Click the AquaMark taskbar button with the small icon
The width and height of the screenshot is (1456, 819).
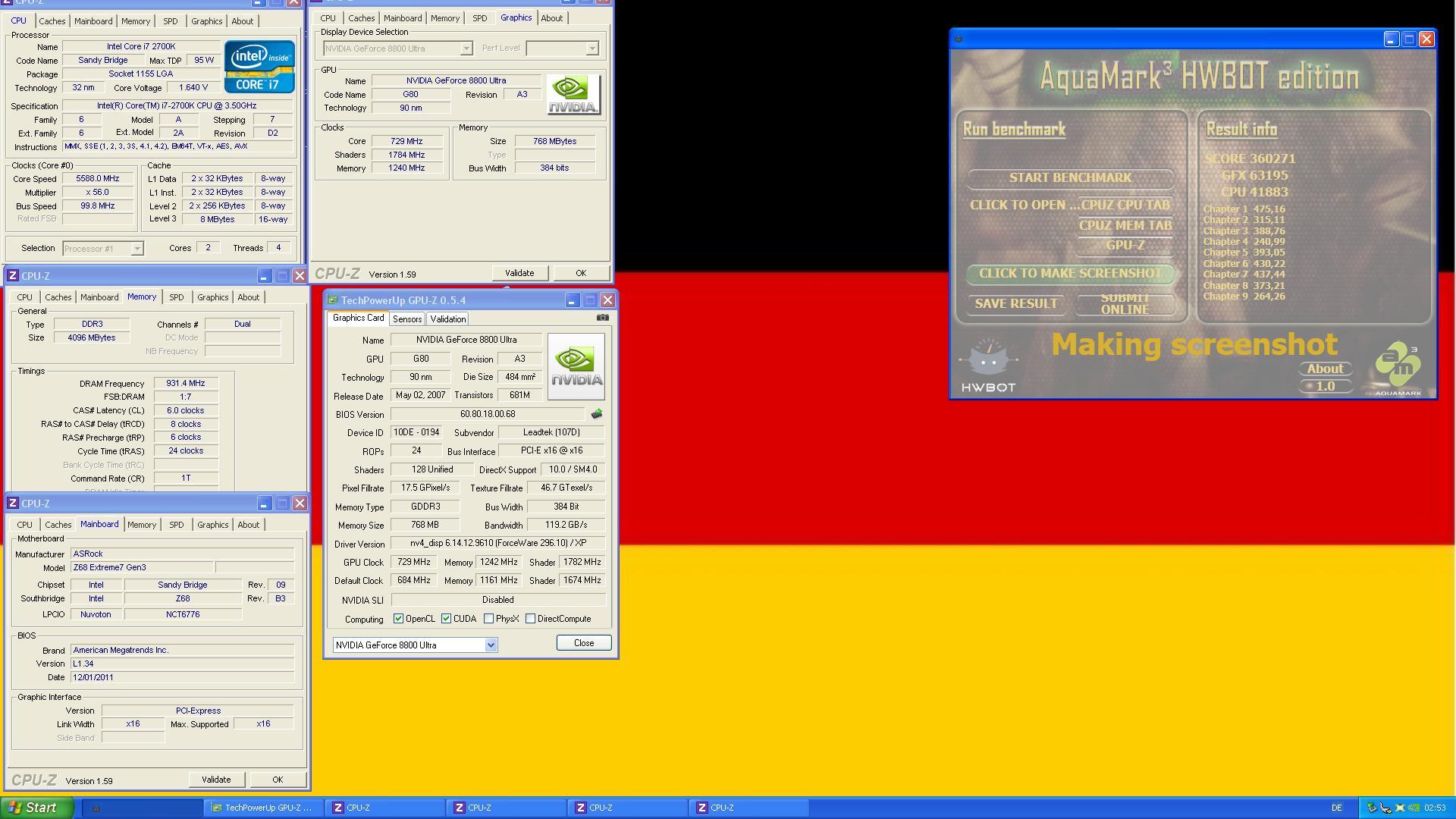pos(142,808)
